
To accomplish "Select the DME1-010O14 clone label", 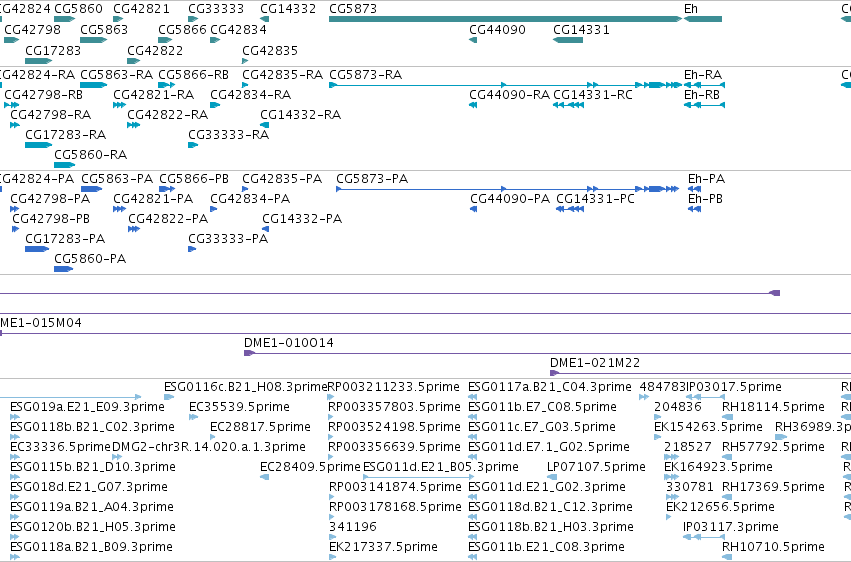I will click(x=289, y=343).
